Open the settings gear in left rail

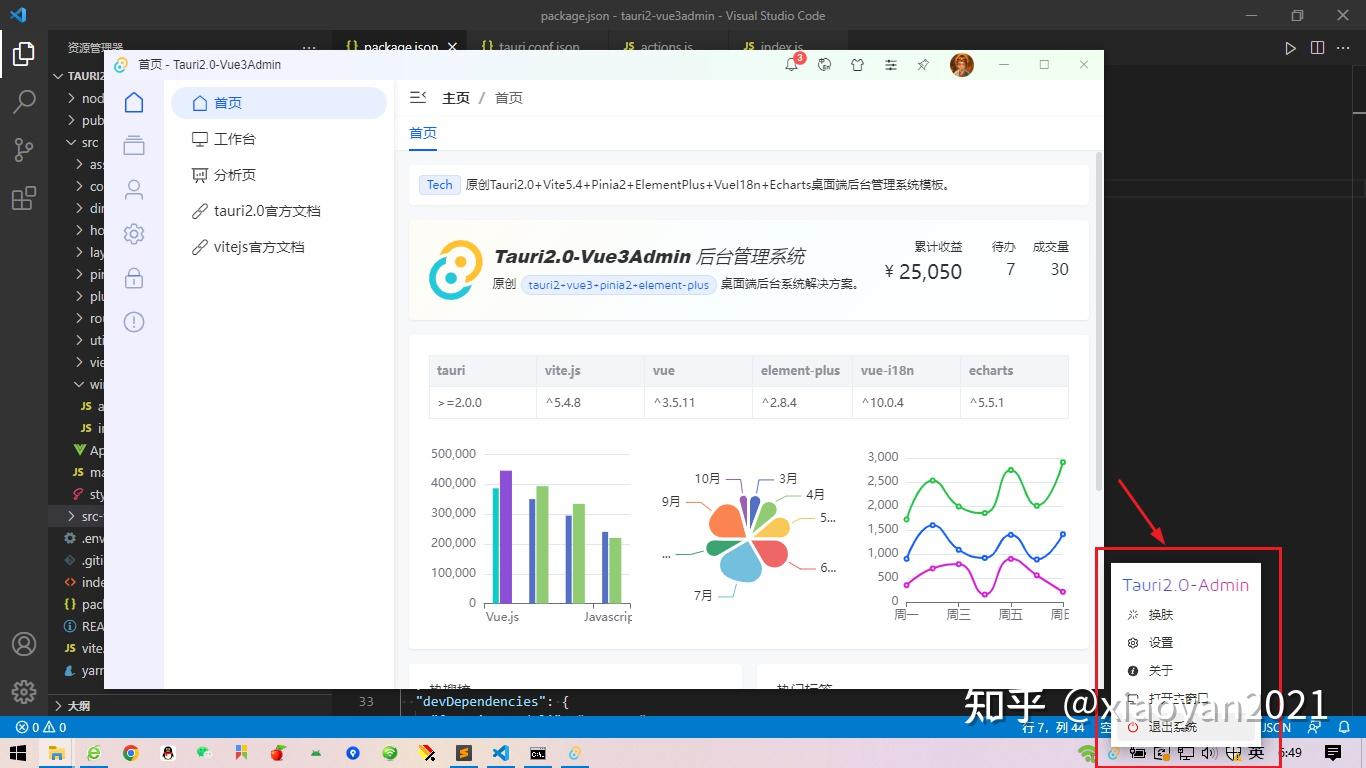[134, 233]
